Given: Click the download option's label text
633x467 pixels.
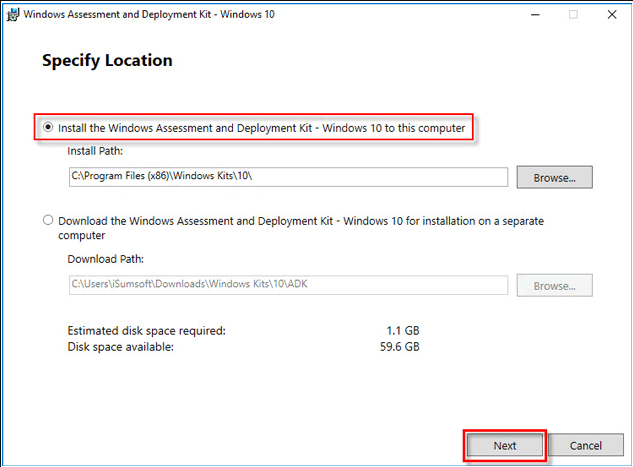Looking at the screenshot, I should click(300, 220).
